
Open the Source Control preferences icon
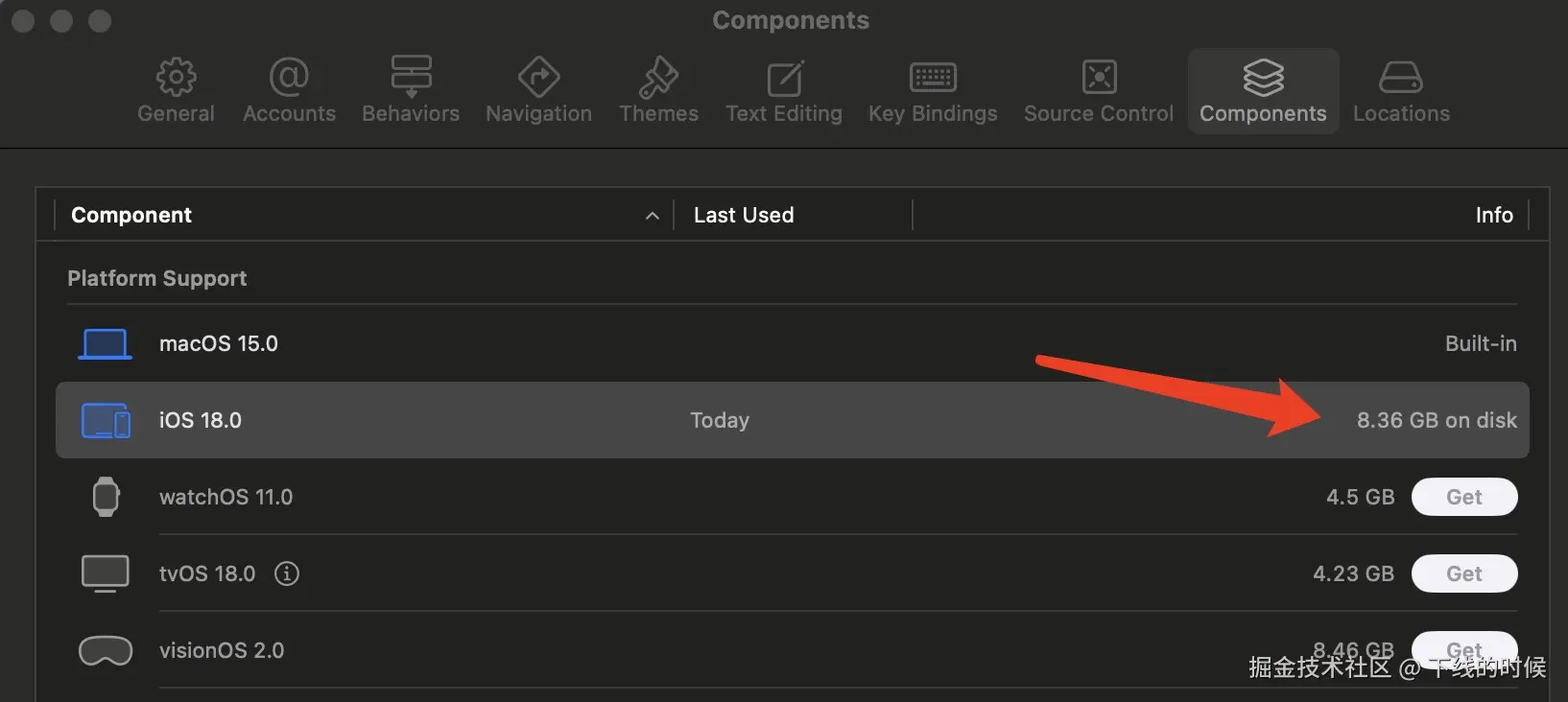tap(1099, 77)
